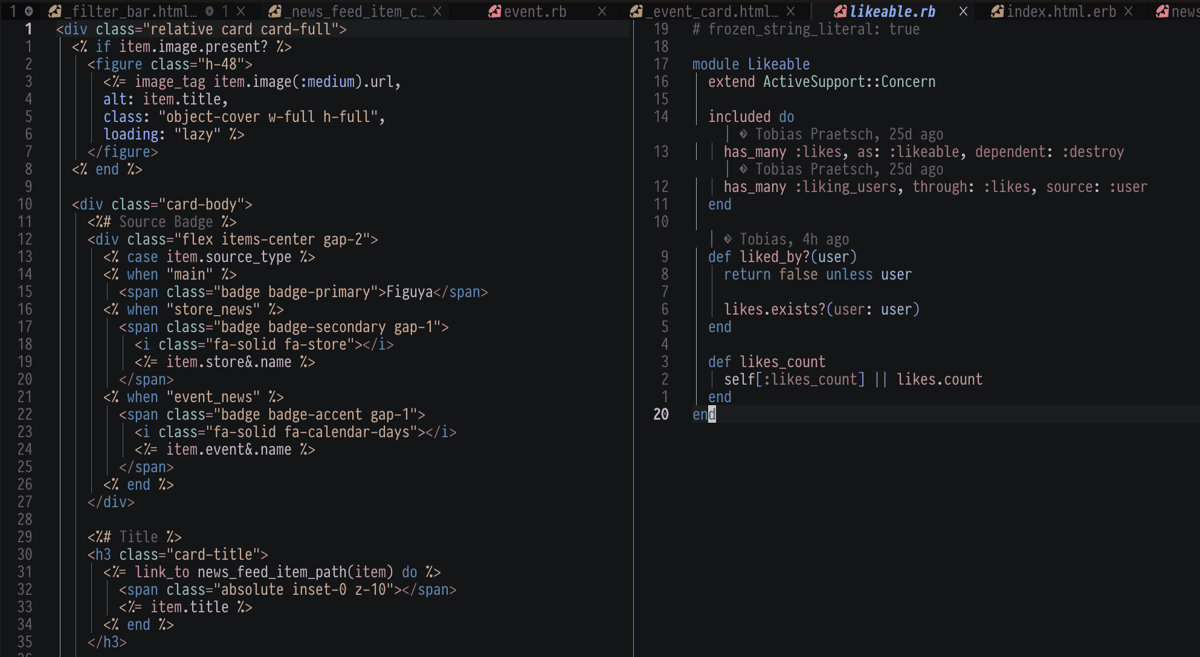Click the git blame icon beside 'Tobias, 4h ago'
Image resolution: width=1200 pixels, height=657 pixels.
point(727,239)
